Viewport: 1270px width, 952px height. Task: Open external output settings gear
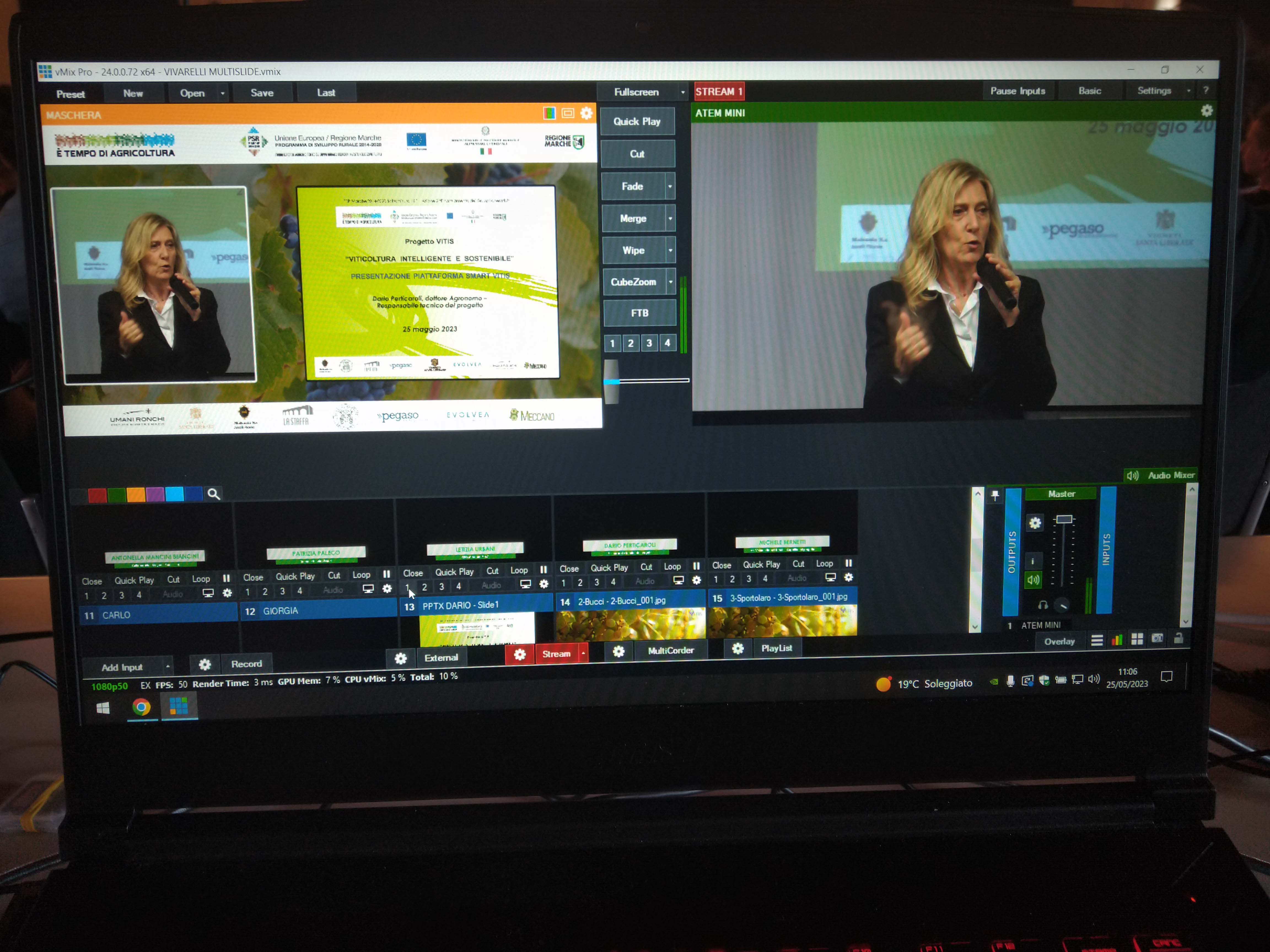coord(401,658)
